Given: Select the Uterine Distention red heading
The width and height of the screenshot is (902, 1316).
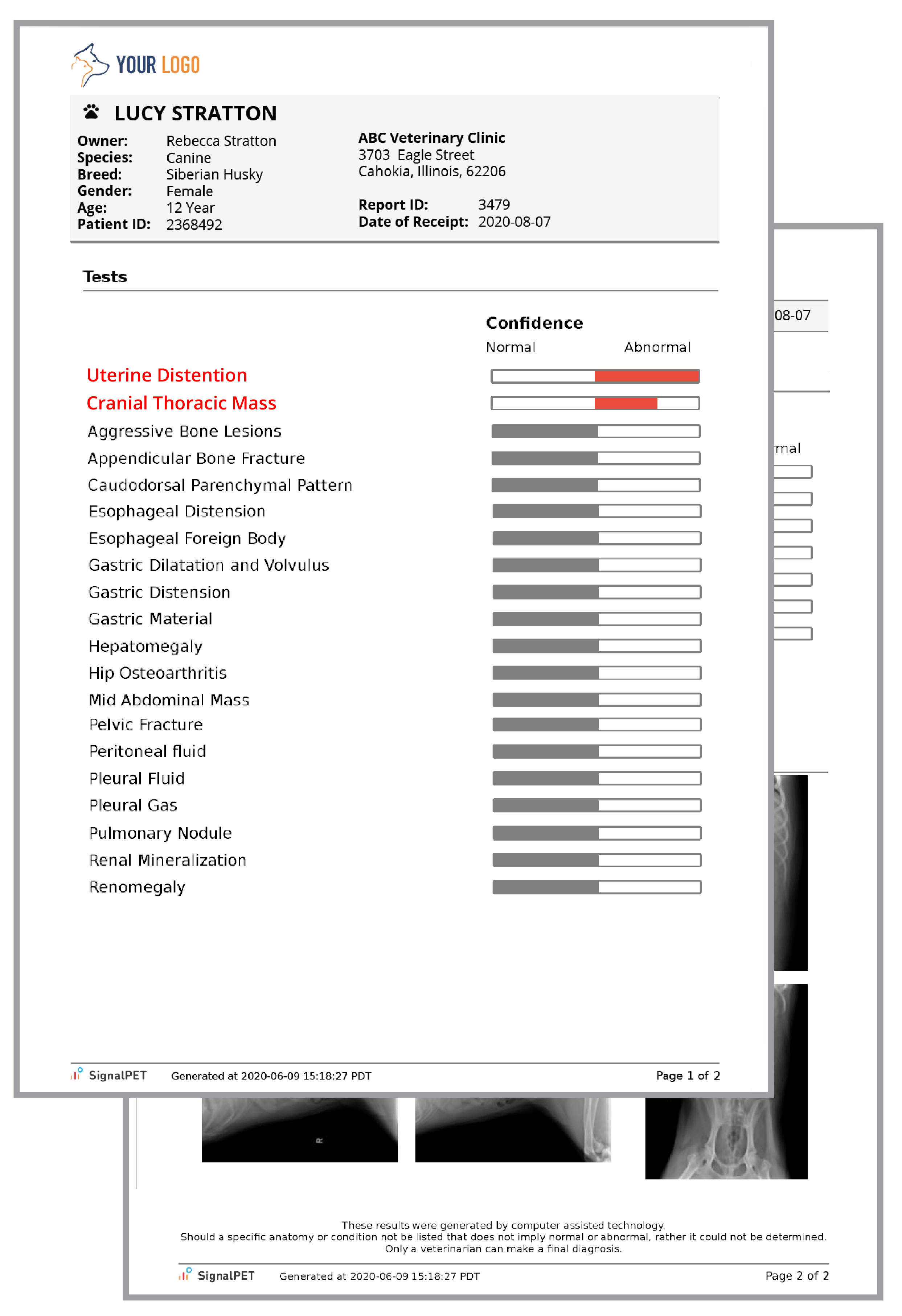Looking at the screenshot, I should point(167,375).
